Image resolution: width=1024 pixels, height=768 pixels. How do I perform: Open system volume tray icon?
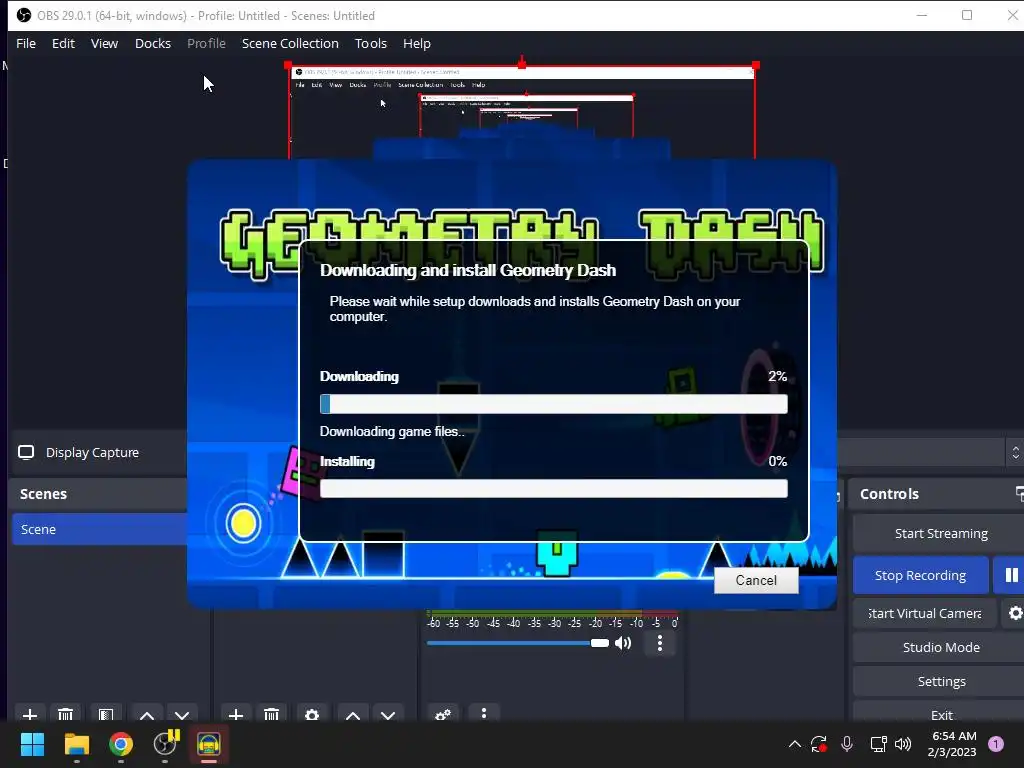(903, 744)
